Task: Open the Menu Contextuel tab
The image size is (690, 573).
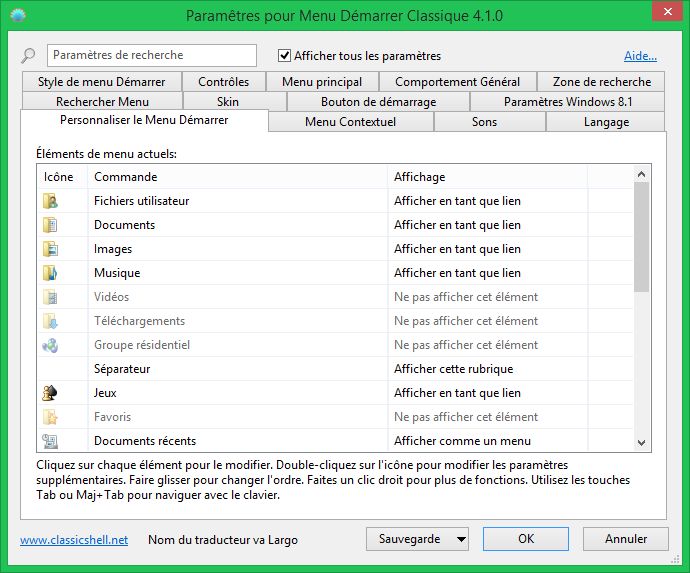Action: [x=350, y=122]
